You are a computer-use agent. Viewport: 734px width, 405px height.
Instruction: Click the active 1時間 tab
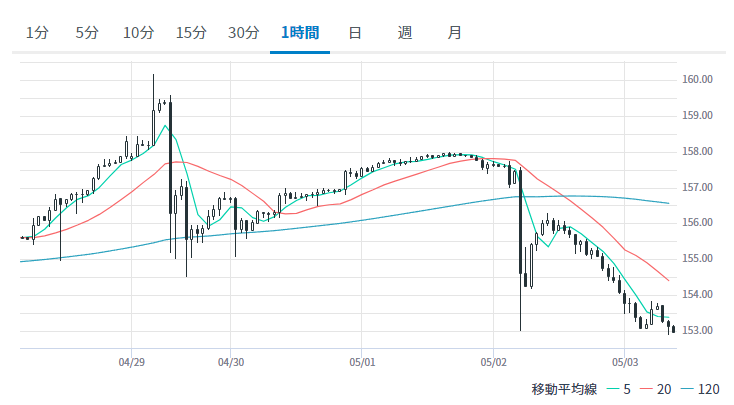click(x=300, y=32)
